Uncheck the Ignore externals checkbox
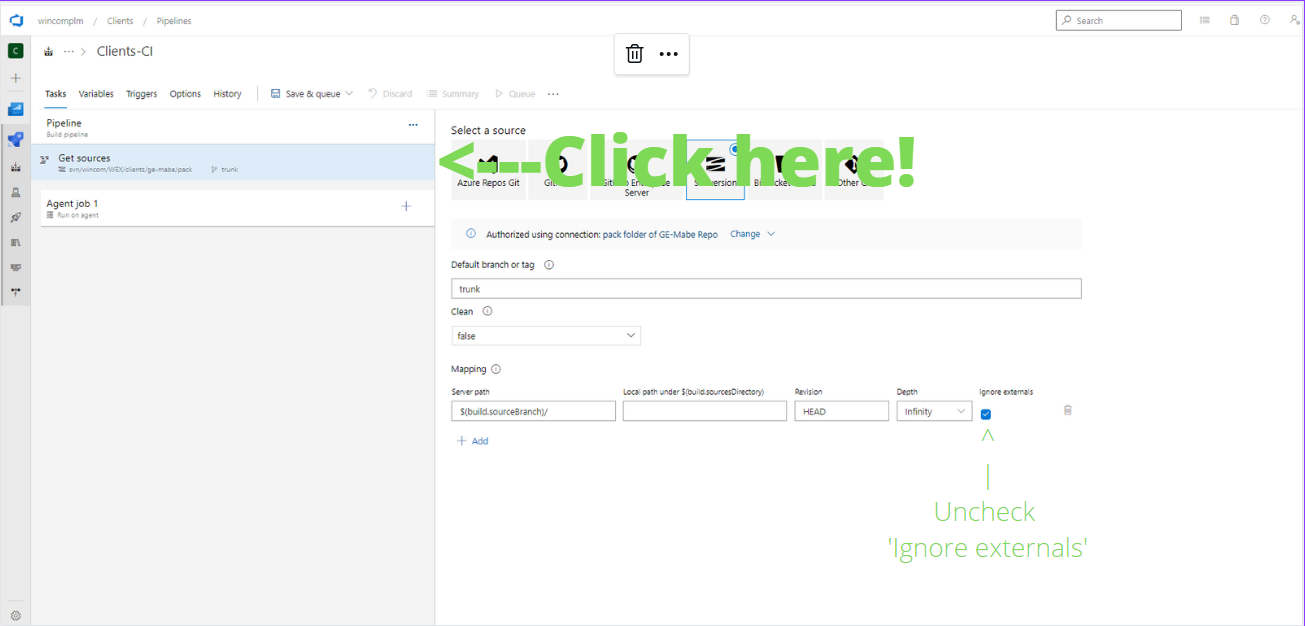 (986, 414)
